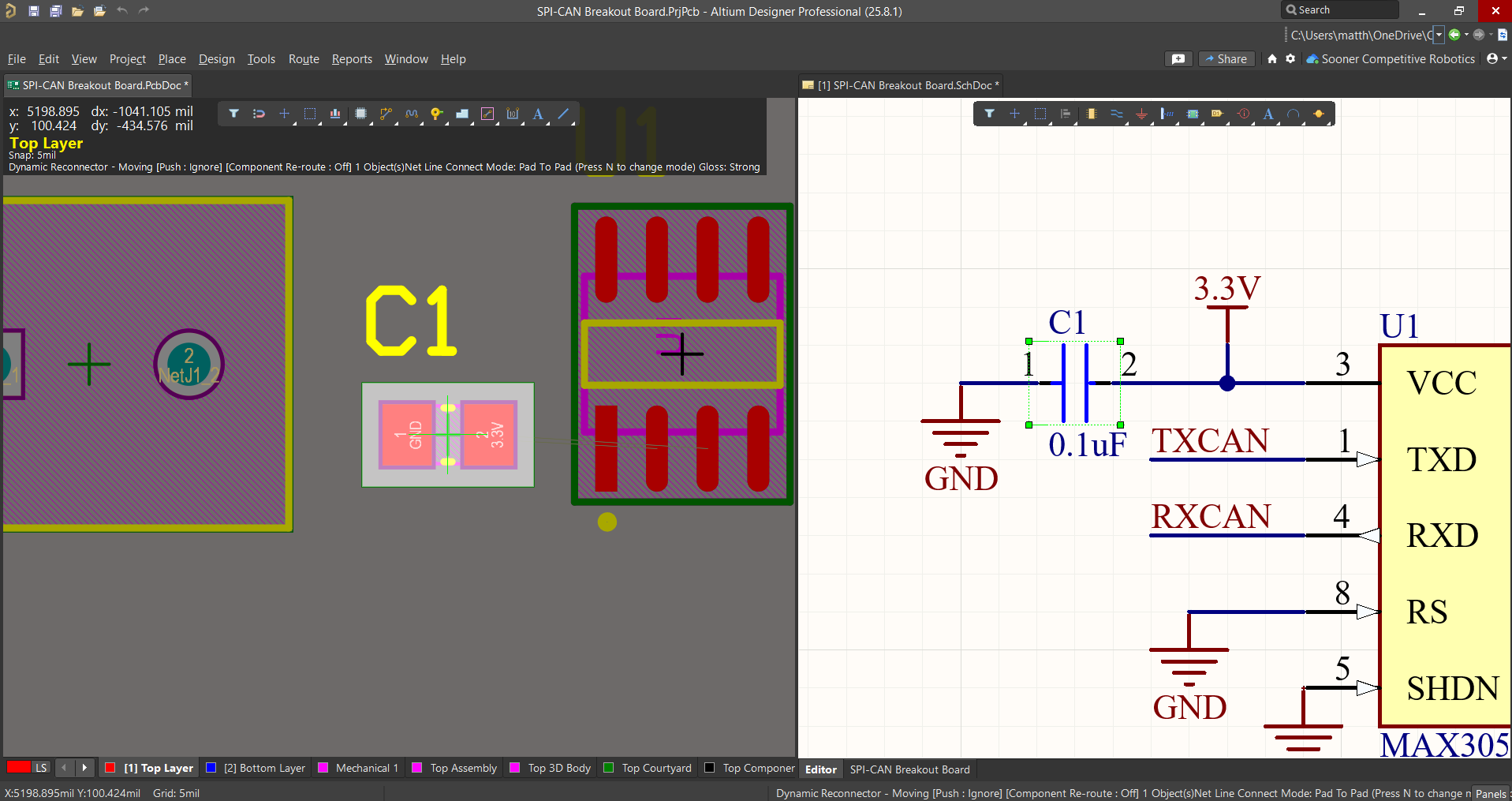Click the Open Document folder icon
Screen dimensions: 1512x801
pyautogui.click(x=77, y=11)
